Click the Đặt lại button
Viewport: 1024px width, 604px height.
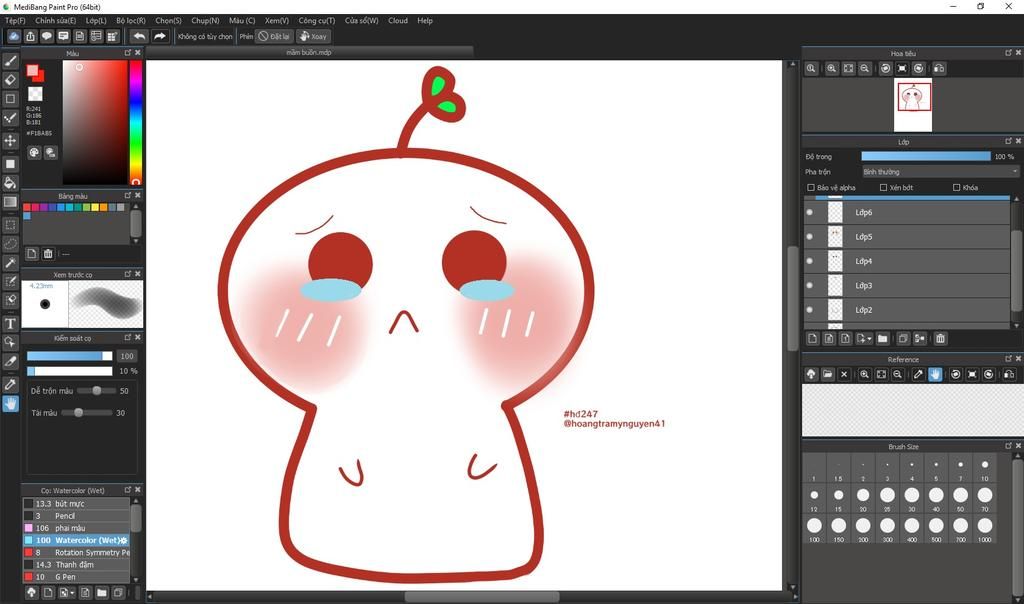tap(274, 37)
